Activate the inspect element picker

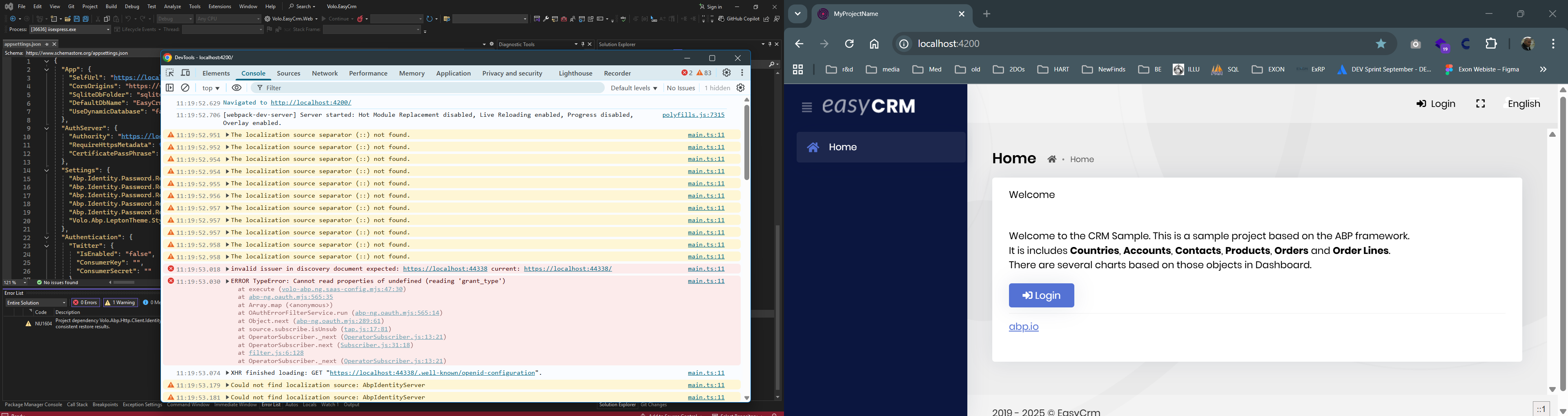[170, 73]
